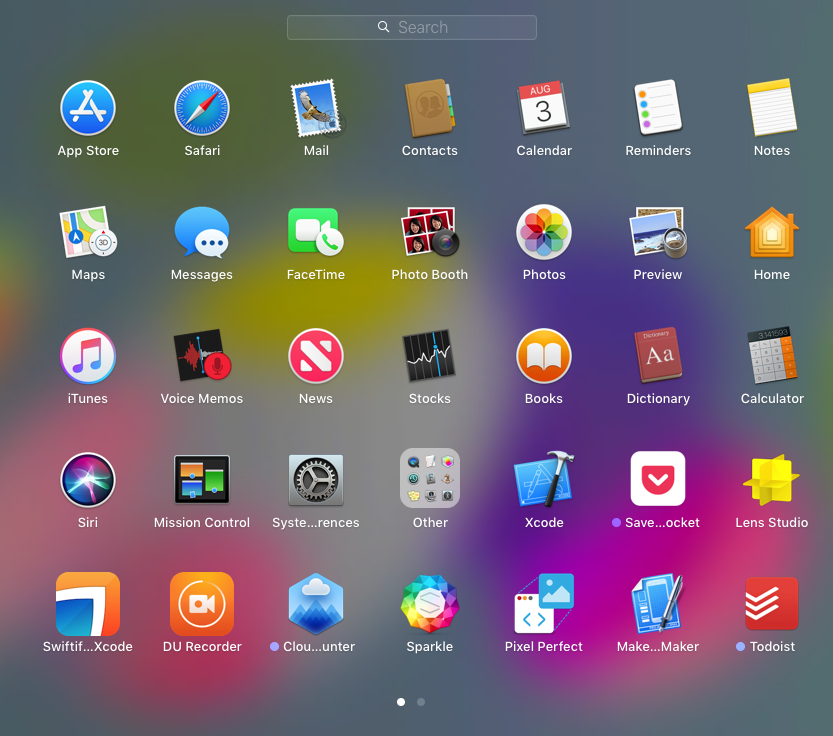Open Mission Control
This screenshot has height=736, width=833.
pos(202,480)
